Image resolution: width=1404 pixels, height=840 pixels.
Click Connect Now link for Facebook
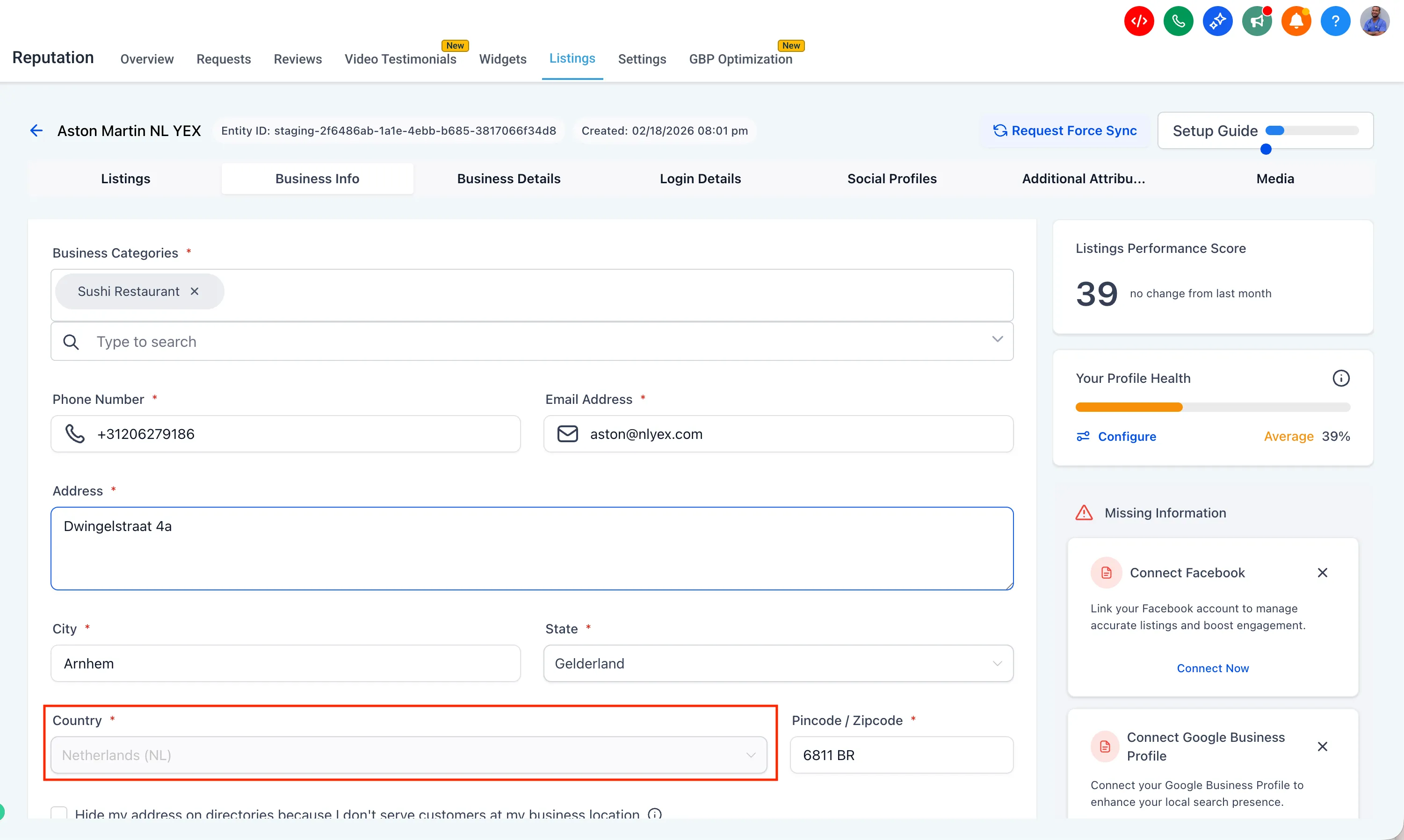pyautogui.click(x=1212, y=668)
